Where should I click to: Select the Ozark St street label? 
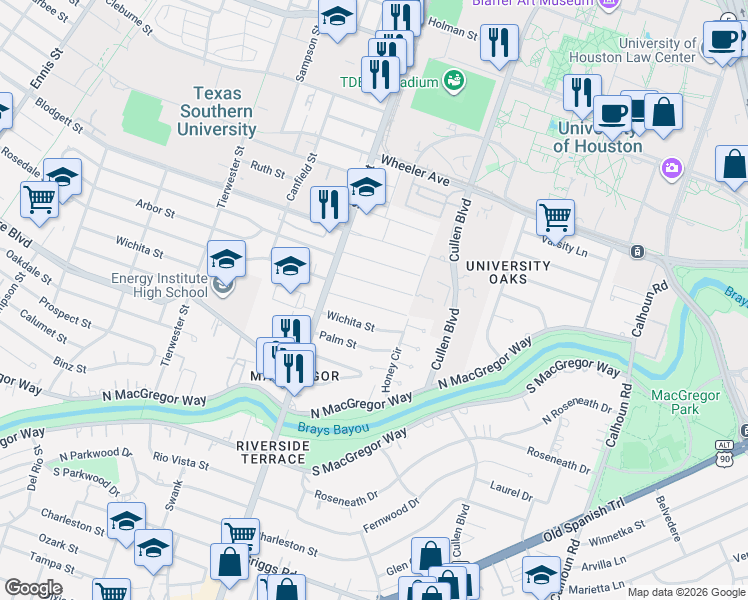[x=58, y=544]
